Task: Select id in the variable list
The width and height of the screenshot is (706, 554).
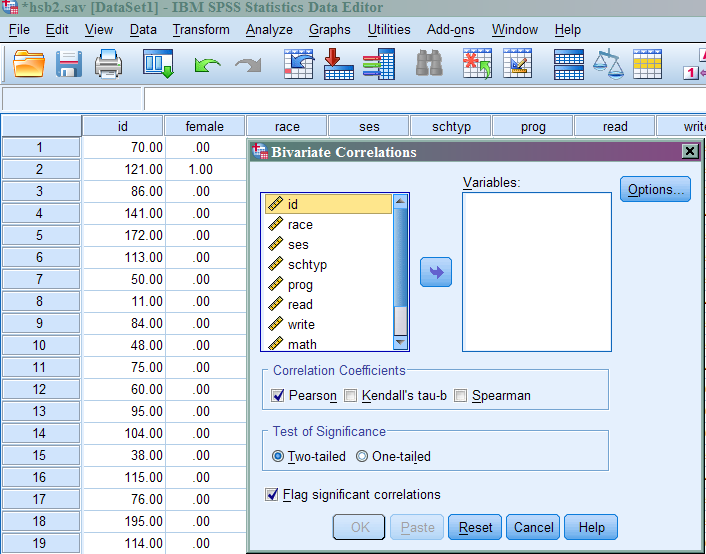Action: pyautogui.click(x=328, y=204)
